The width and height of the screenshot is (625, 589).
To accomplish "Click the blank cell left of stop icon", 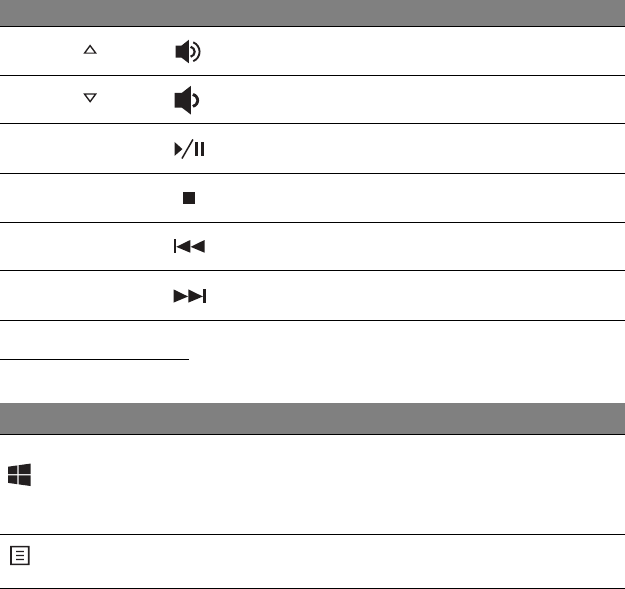I will [x=80, y=198].
